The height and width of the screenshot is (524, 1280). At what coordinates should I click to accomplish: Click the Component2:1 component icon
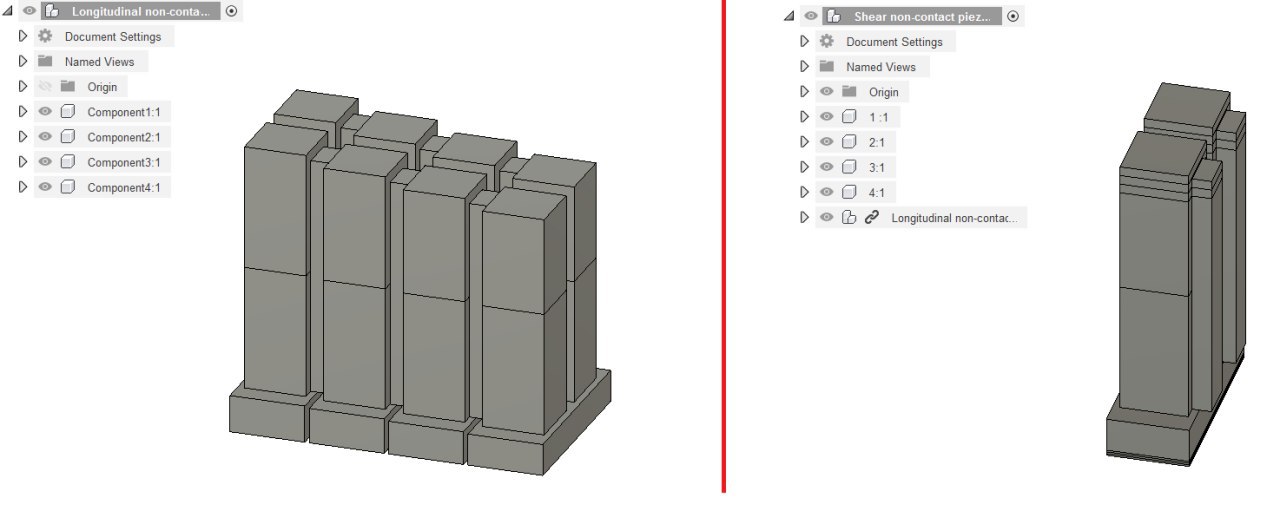68,137
